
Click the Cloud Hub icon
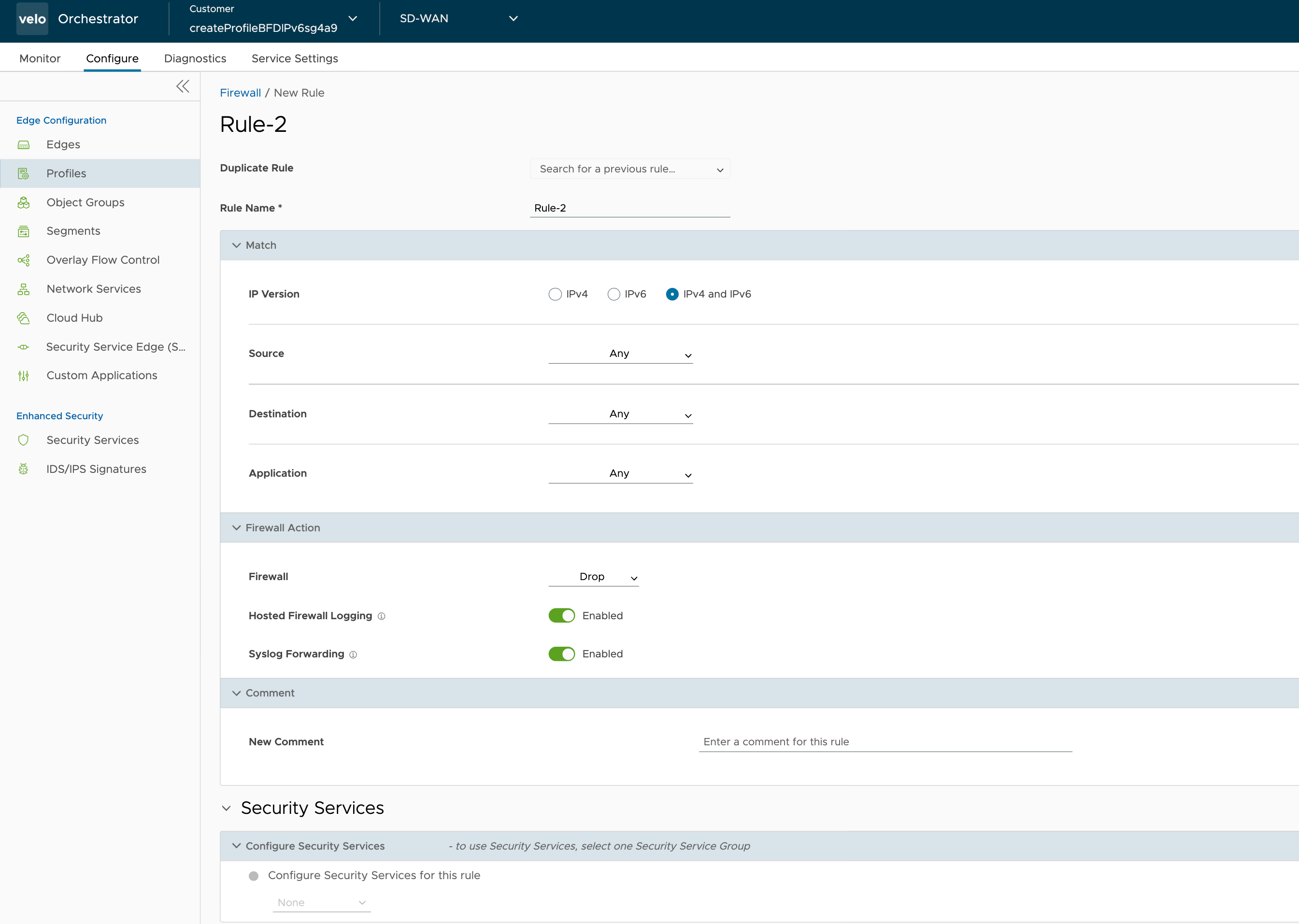point(23,318)
